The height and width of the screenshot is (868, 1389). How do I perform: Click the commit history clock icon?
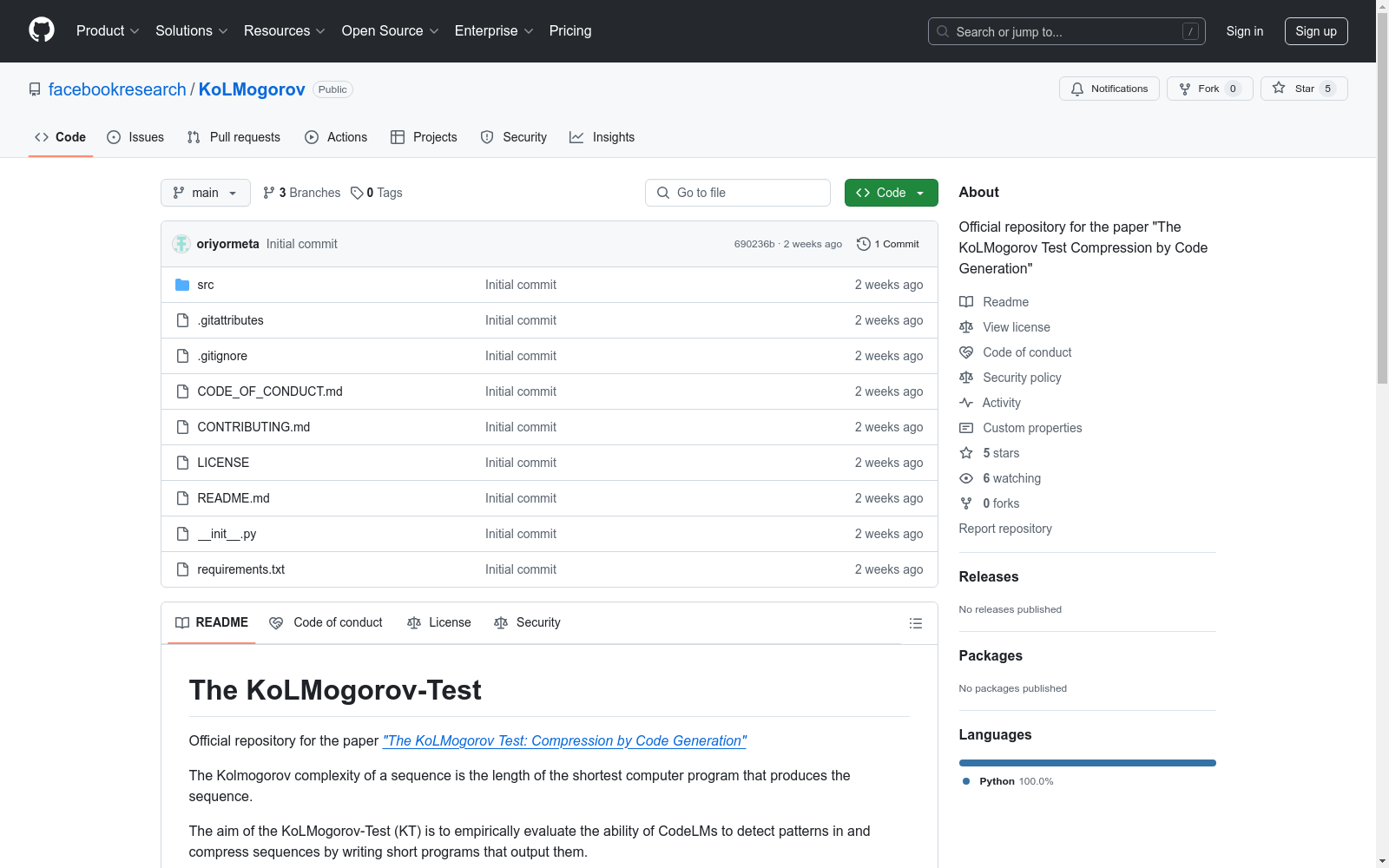point(863,244)
